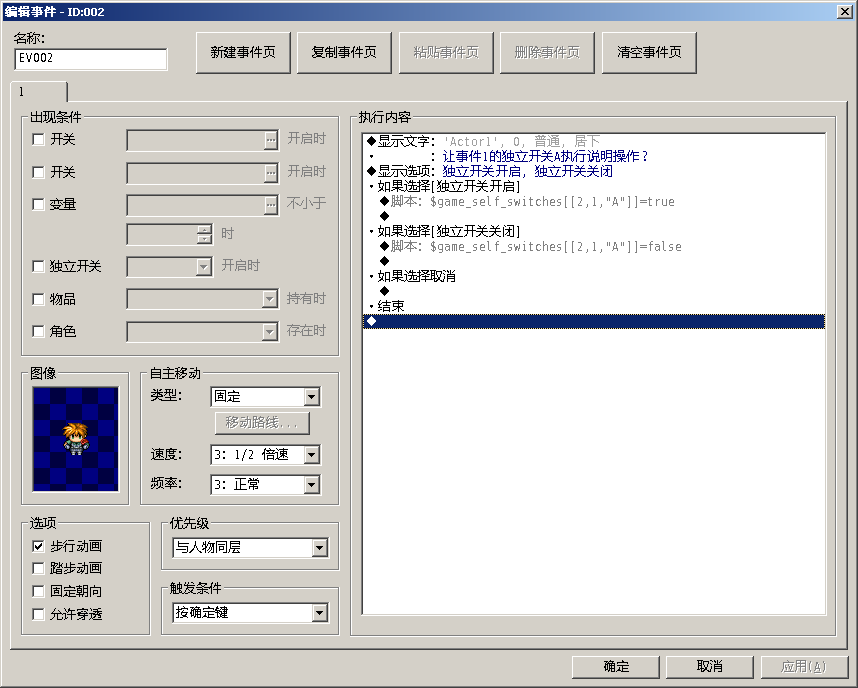Viewport: 858px width, 688px height.
Task: Click the 复制事件页 button
Action: coord(344,53)
